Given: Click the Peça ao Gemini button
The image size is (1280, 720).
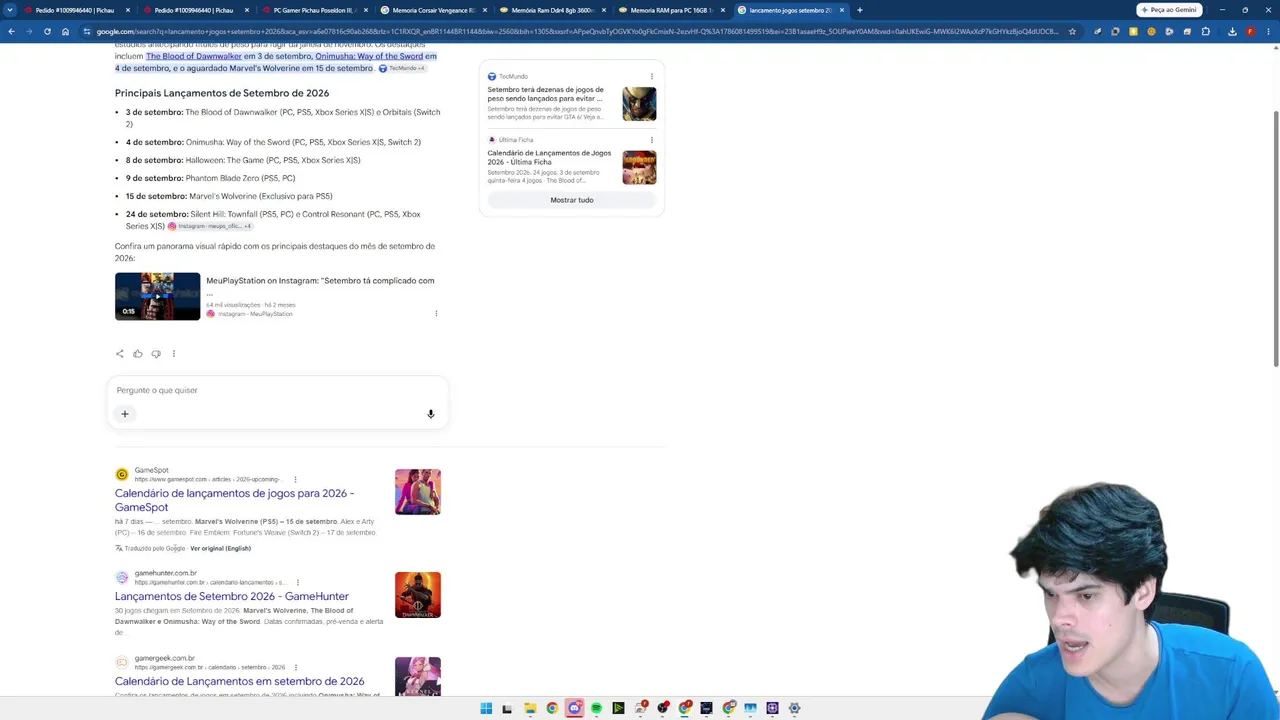Looking at the screenshot, I should pos(1169,10).
